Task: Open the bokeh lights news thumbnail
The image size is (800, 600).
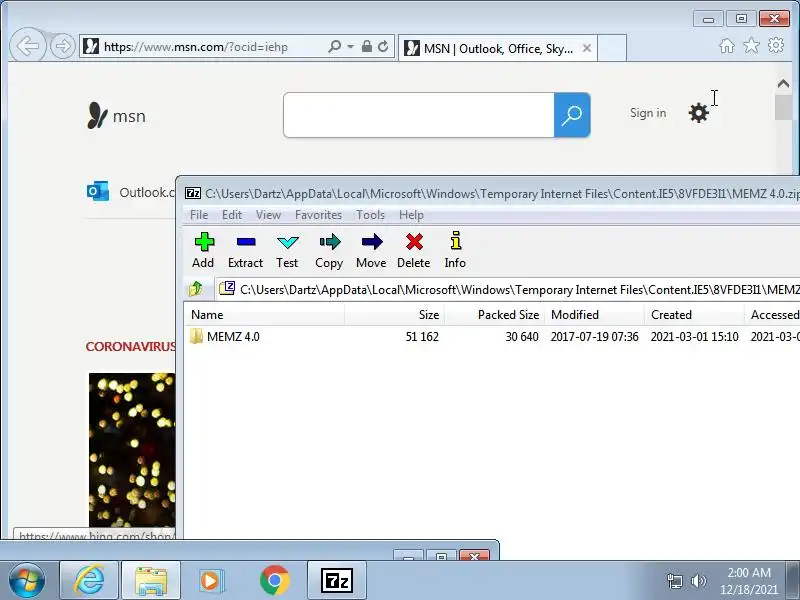Action: click(132, 449)
